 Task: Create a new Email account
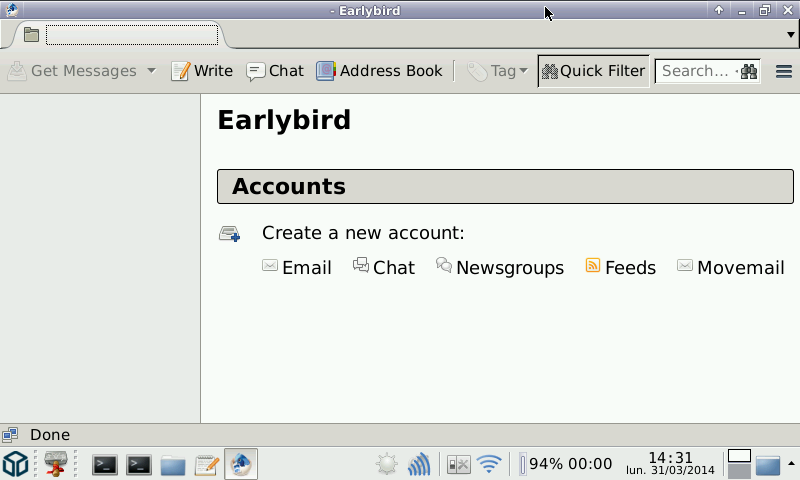coord(297,267)
